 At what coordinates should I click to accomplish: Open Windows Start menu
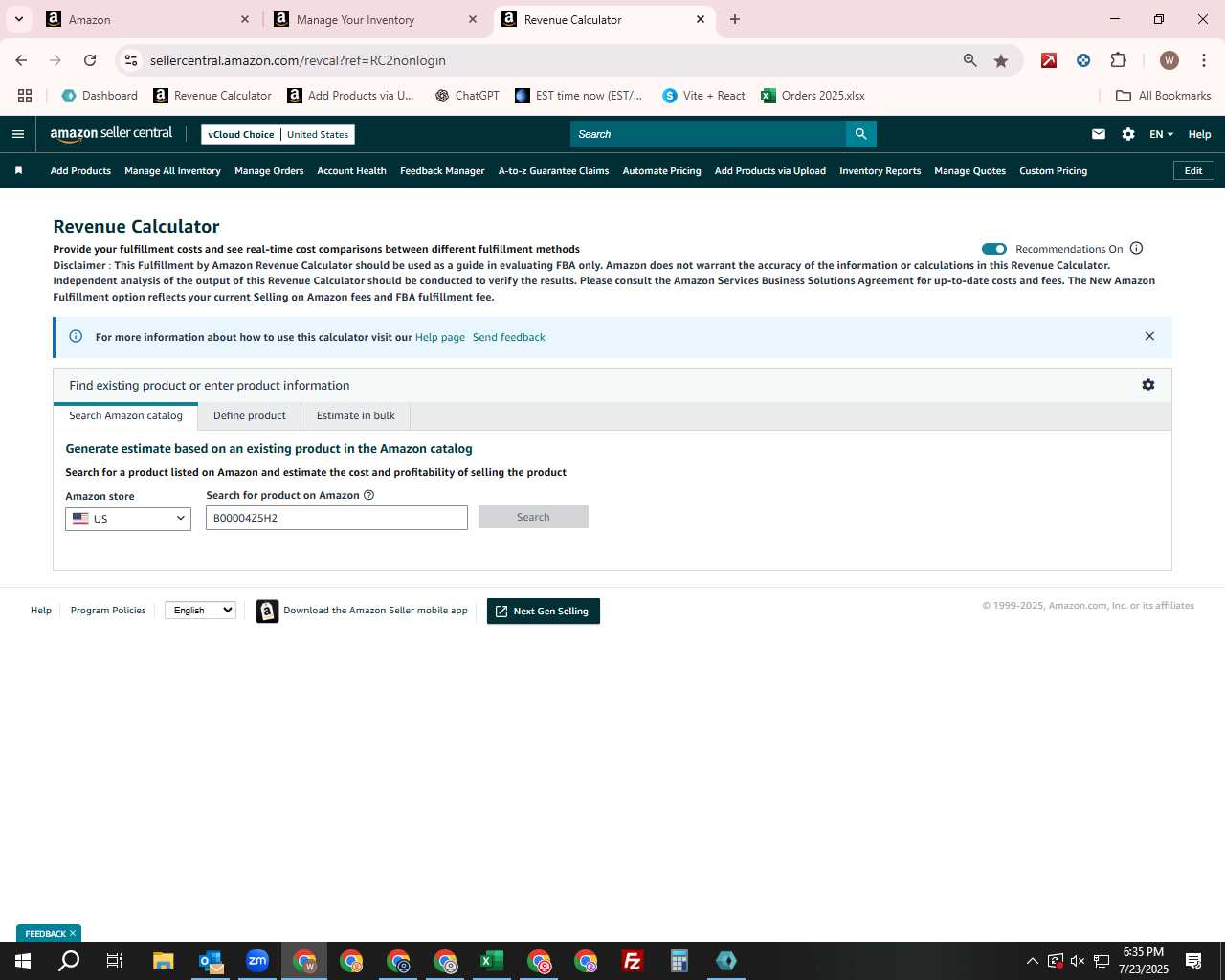coord(23,961)
